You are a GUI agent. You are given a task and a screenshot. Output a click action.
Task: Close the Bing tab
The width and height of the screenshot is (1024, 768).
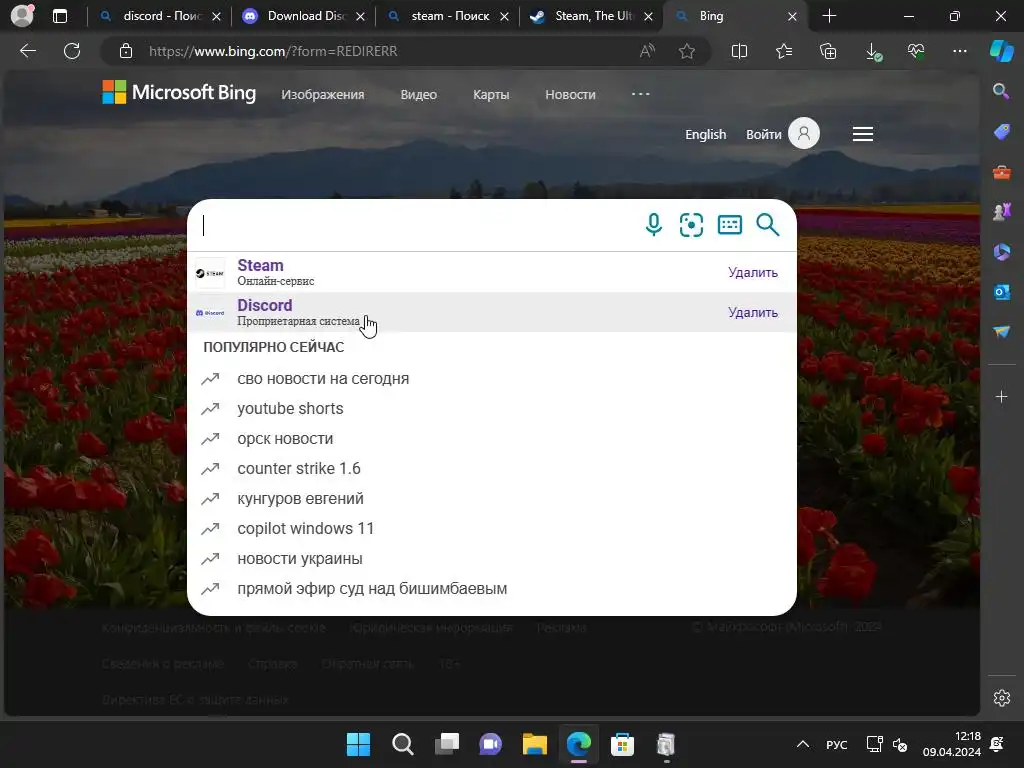click(792, 16)
